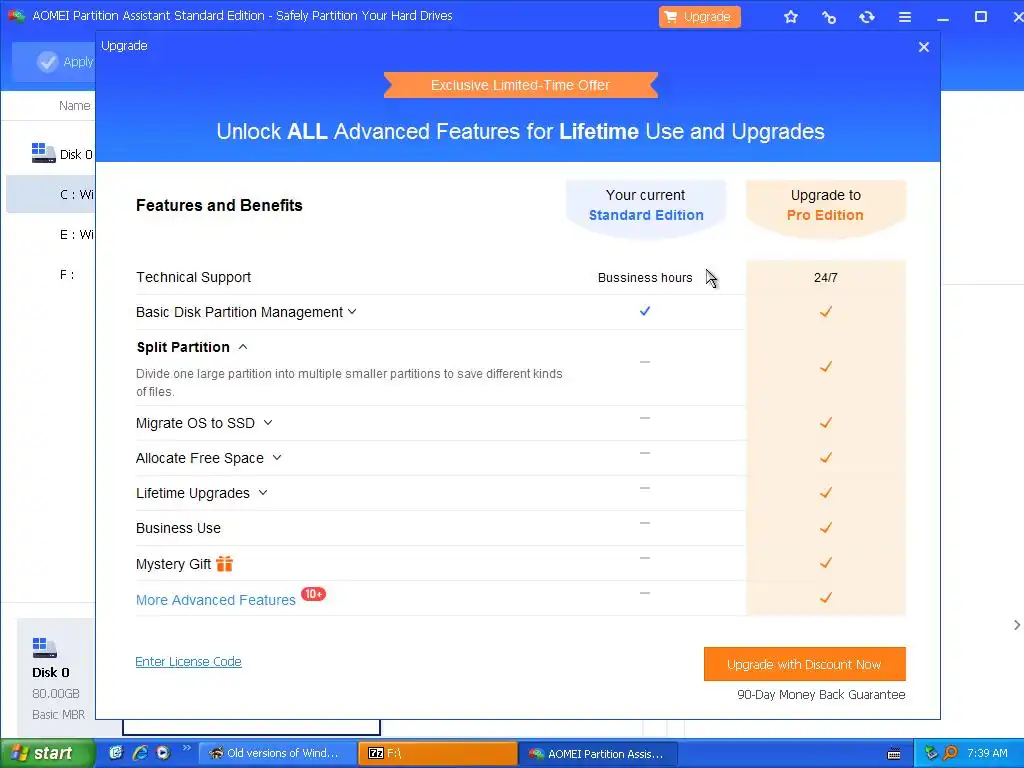Open the hamburger menu icon in title bar
The image size is (1024, 768).
tap(904, 17)
